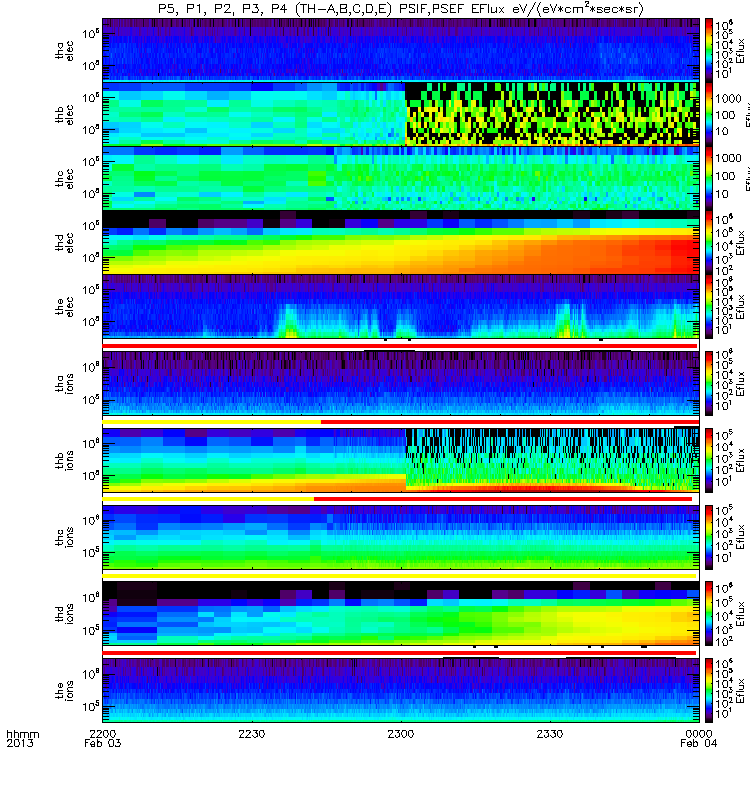
Task: Click the 'hhmm' axis unit label
Action: click(22, 734)
